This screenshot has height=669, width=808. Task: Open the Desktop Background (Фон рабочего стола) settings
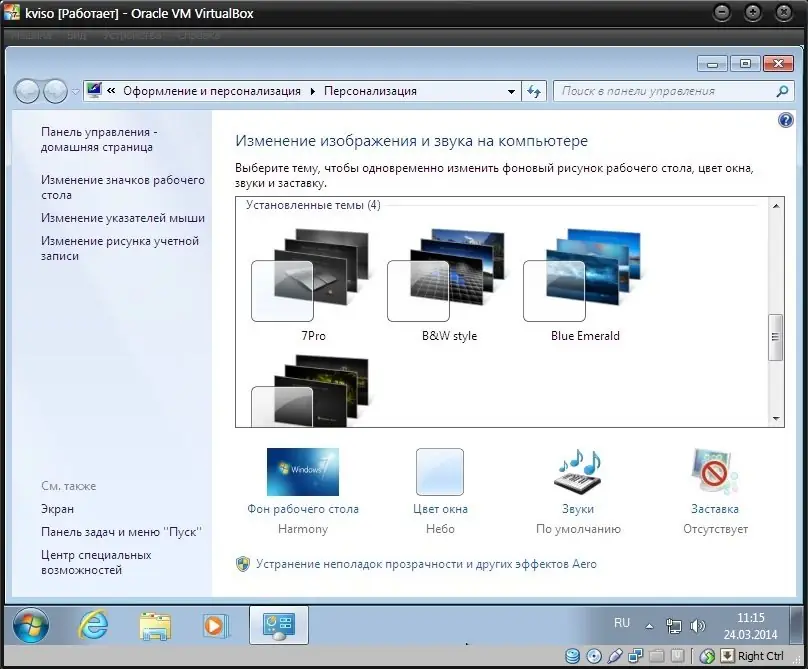click(302, 471)
